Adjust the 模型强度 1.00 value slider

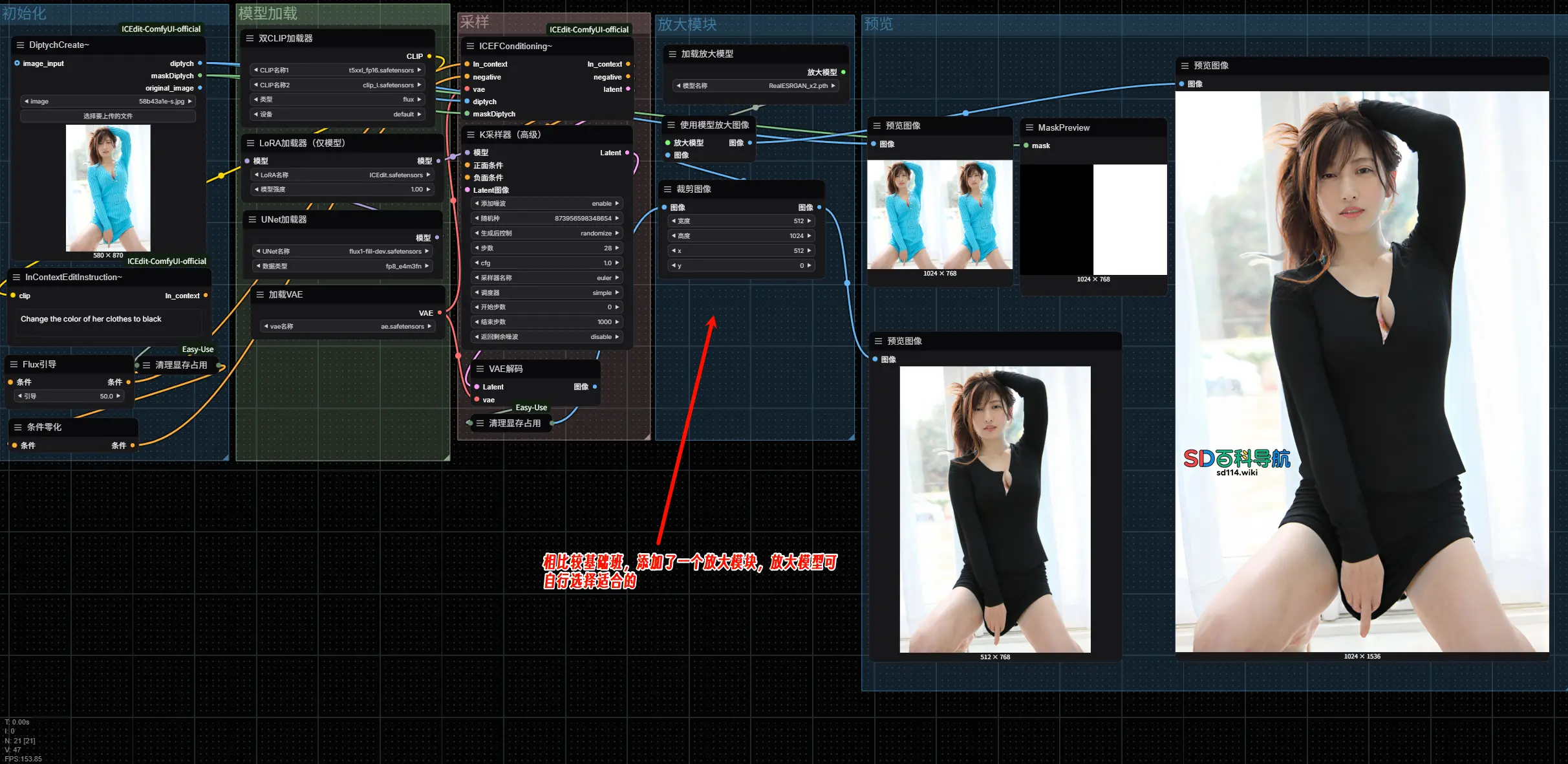pyautogui.click(x=342, y=190)
